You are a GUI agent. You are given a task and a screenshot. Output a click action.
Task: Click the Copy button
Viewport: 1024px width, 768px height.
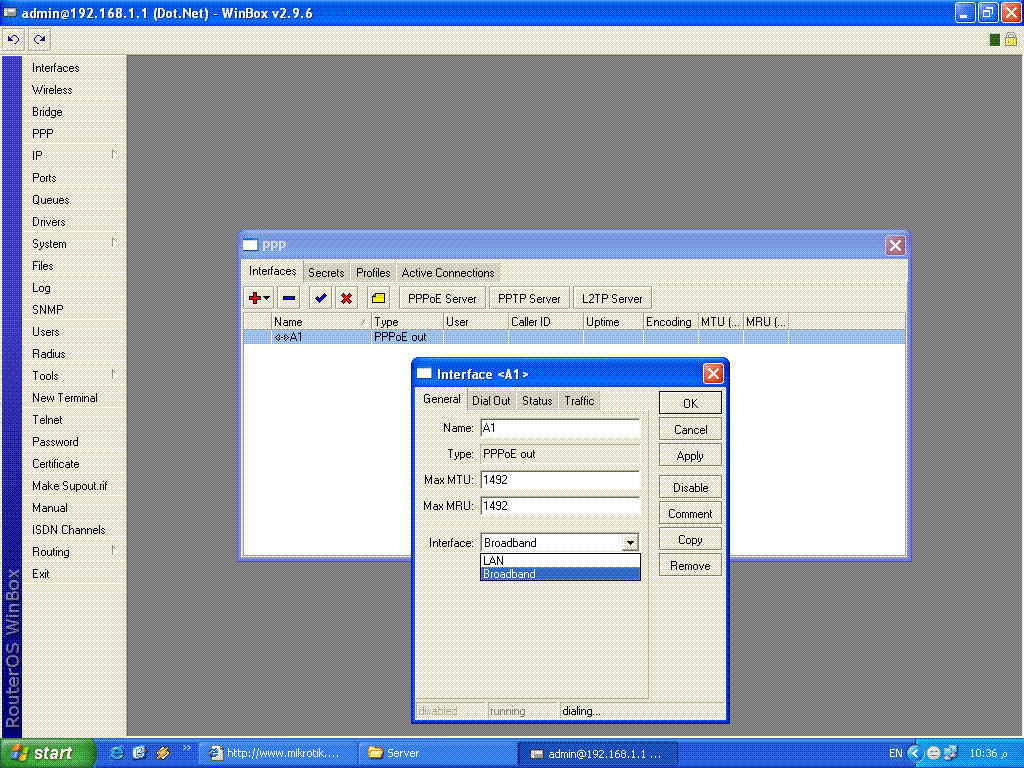click(x=690, y=539)
